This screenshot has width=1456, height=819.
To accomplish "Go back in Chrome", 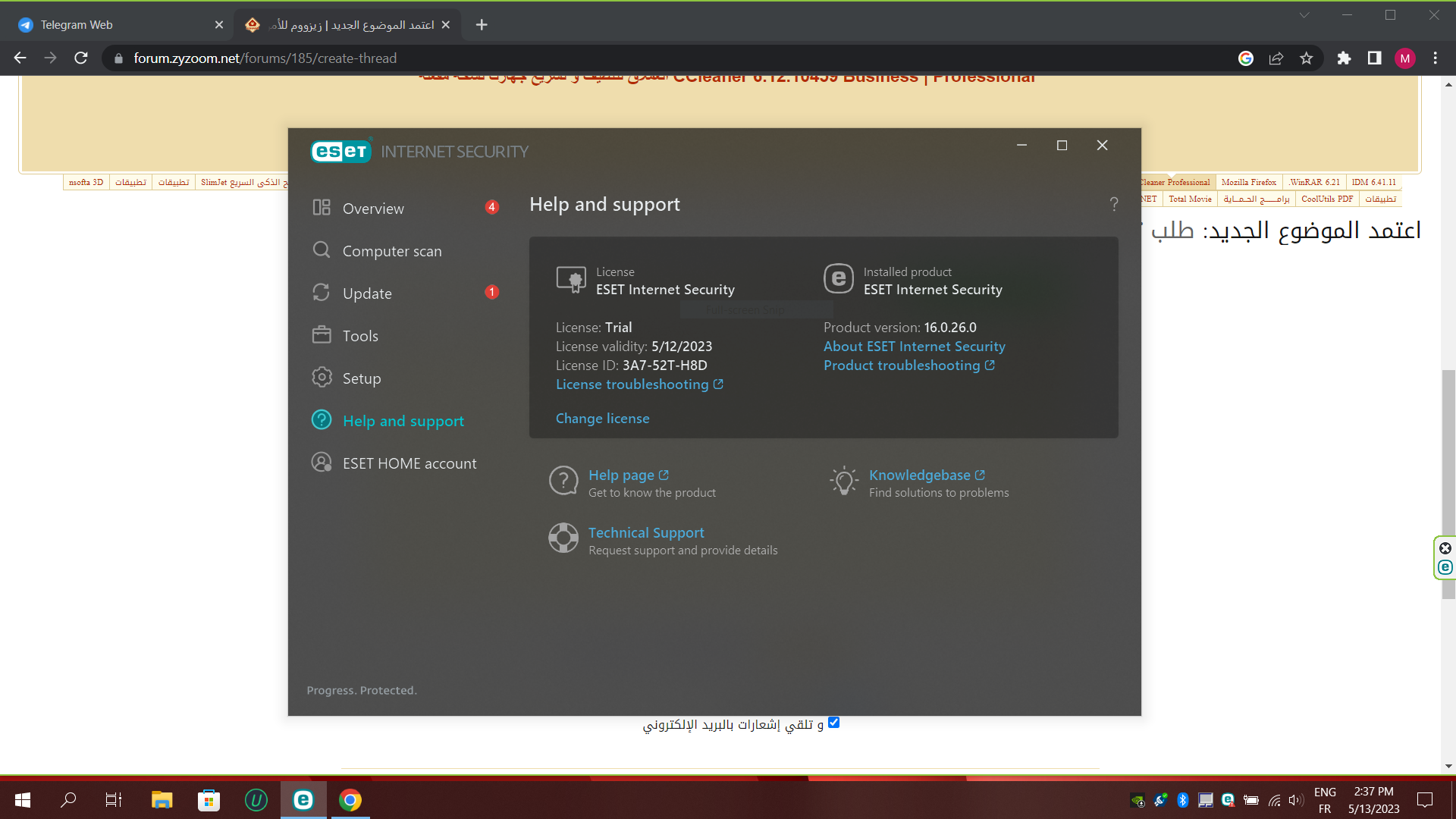I will [x=20, y=58].
